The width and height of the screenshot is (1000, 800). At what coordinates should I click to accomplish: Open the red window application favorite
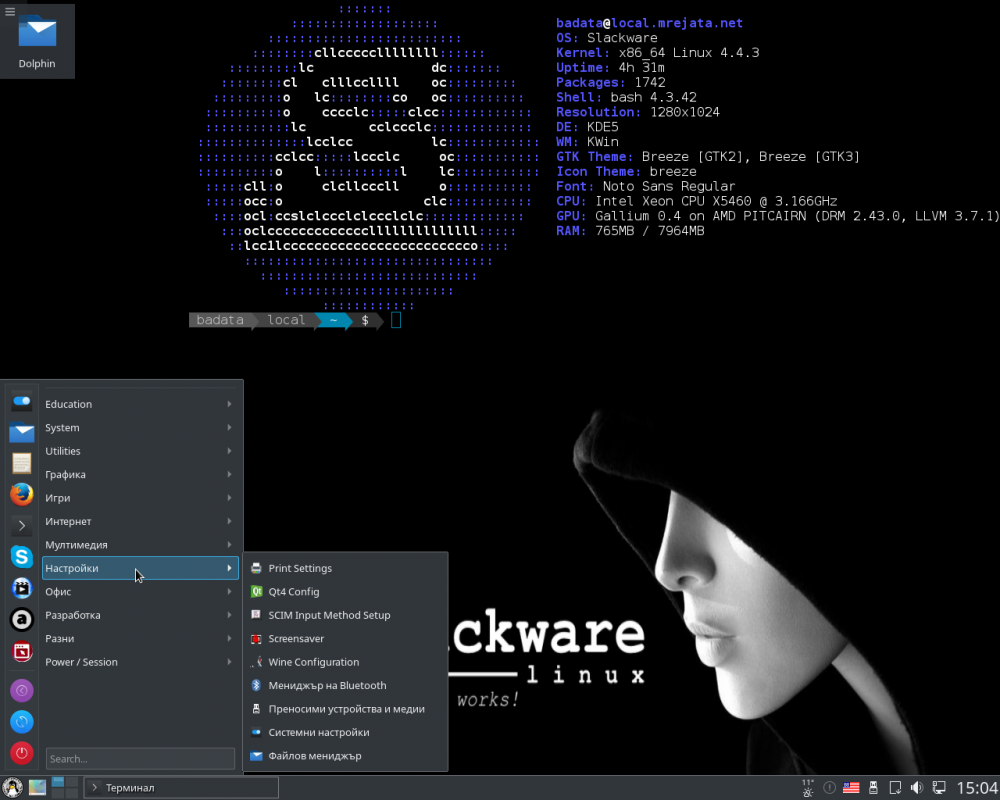click(22, 651)
